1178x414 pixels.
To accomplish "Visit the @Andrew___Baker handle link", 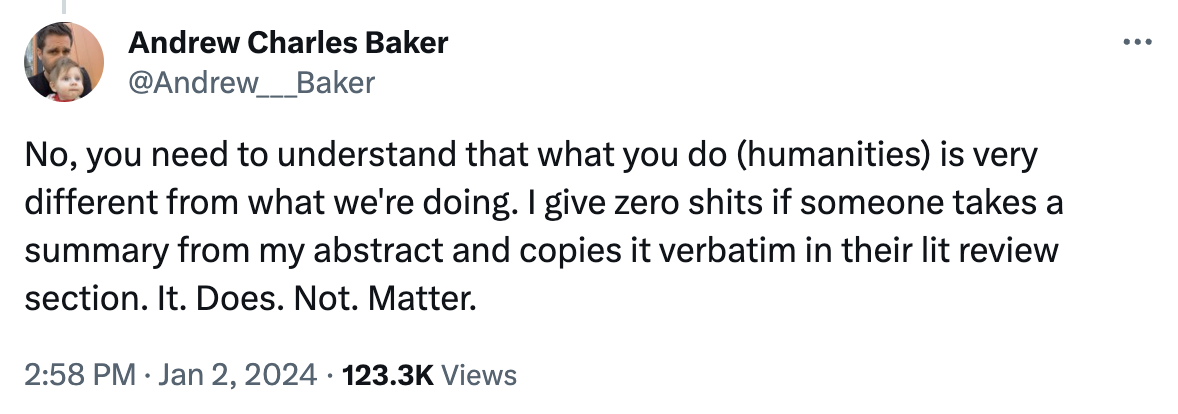I will pos(252,82).
